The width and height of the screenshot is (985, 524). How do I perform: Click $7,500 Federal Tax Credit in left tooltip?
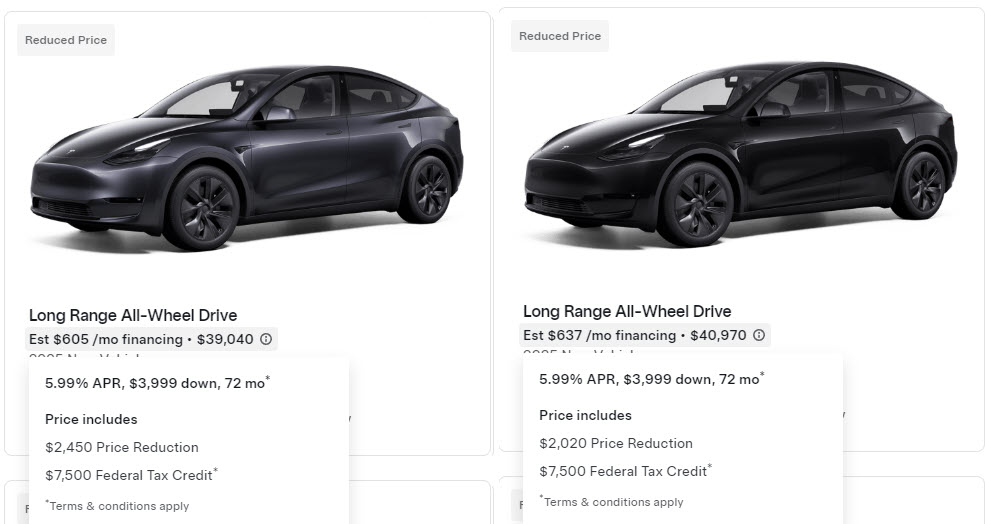pyautogui.click(x=130, y=475)
